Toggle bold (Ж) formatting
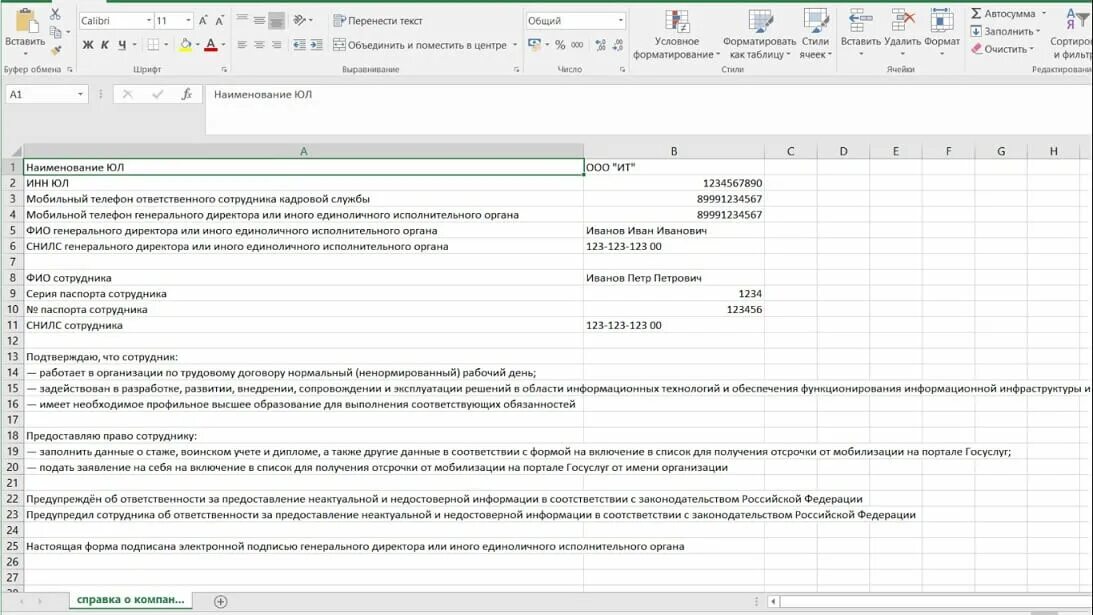 click(x=88, y=45)
